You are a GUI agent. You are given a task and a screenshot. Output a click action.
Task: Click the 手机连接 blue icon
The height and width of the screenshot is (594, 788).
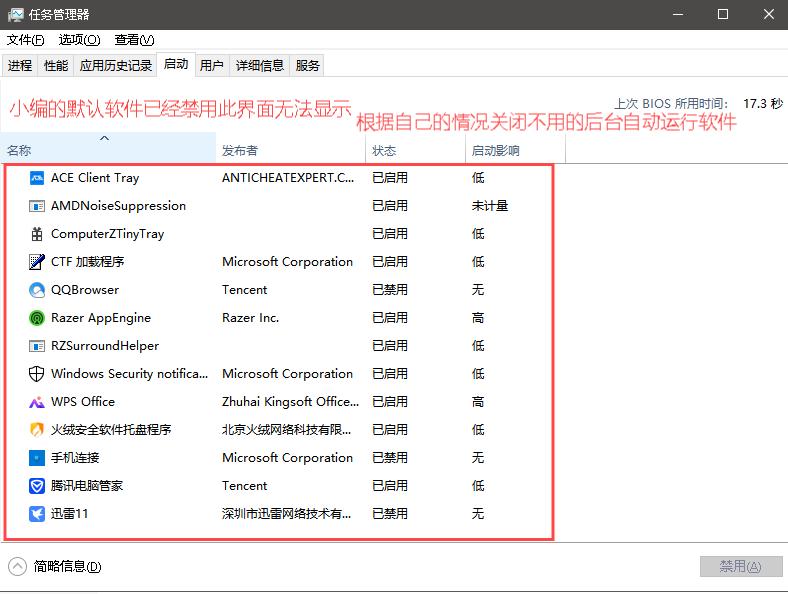pos(37,458)
